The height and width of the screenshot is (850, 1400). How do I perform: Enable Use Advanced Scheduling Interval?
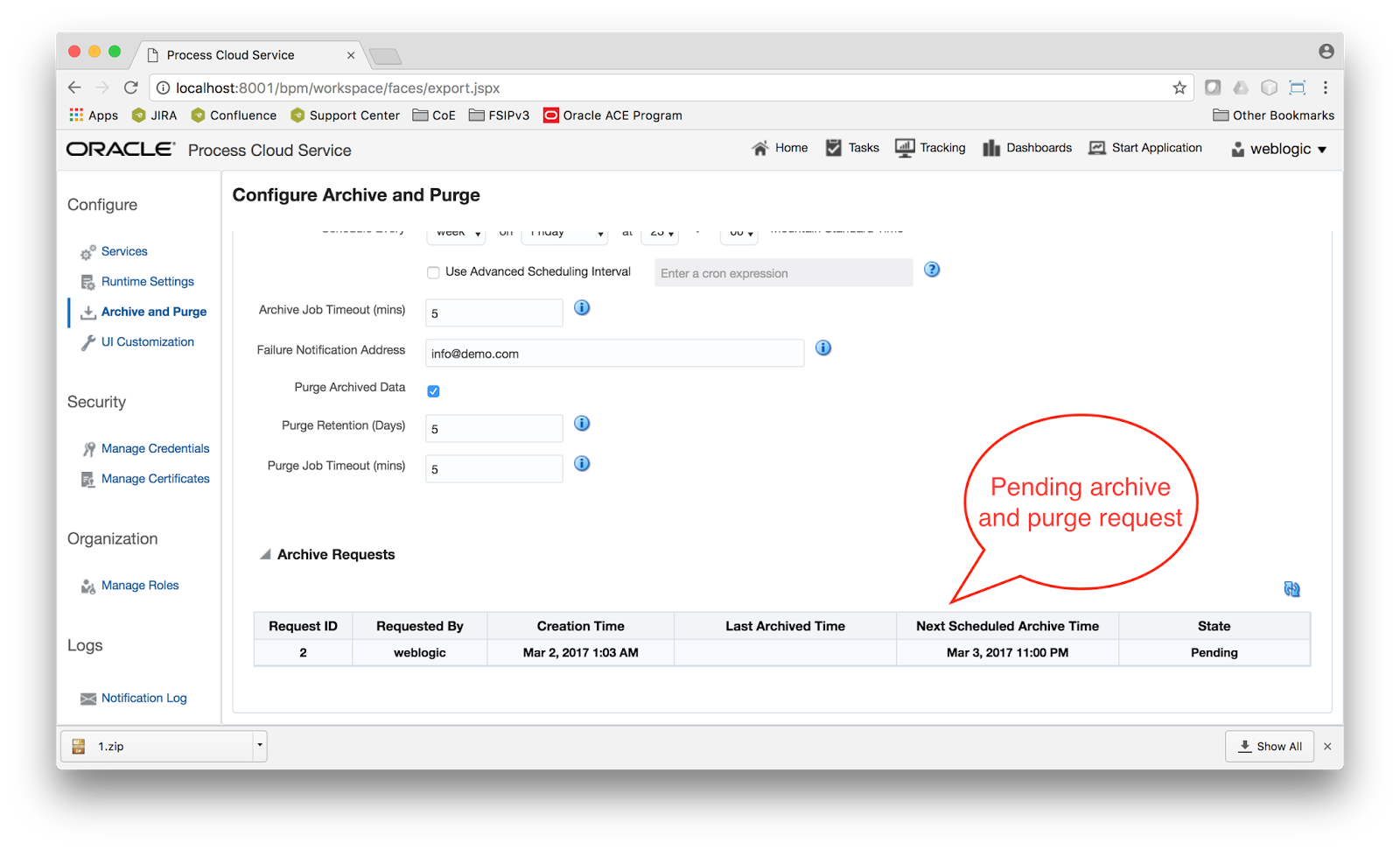[x=433, y=272]
